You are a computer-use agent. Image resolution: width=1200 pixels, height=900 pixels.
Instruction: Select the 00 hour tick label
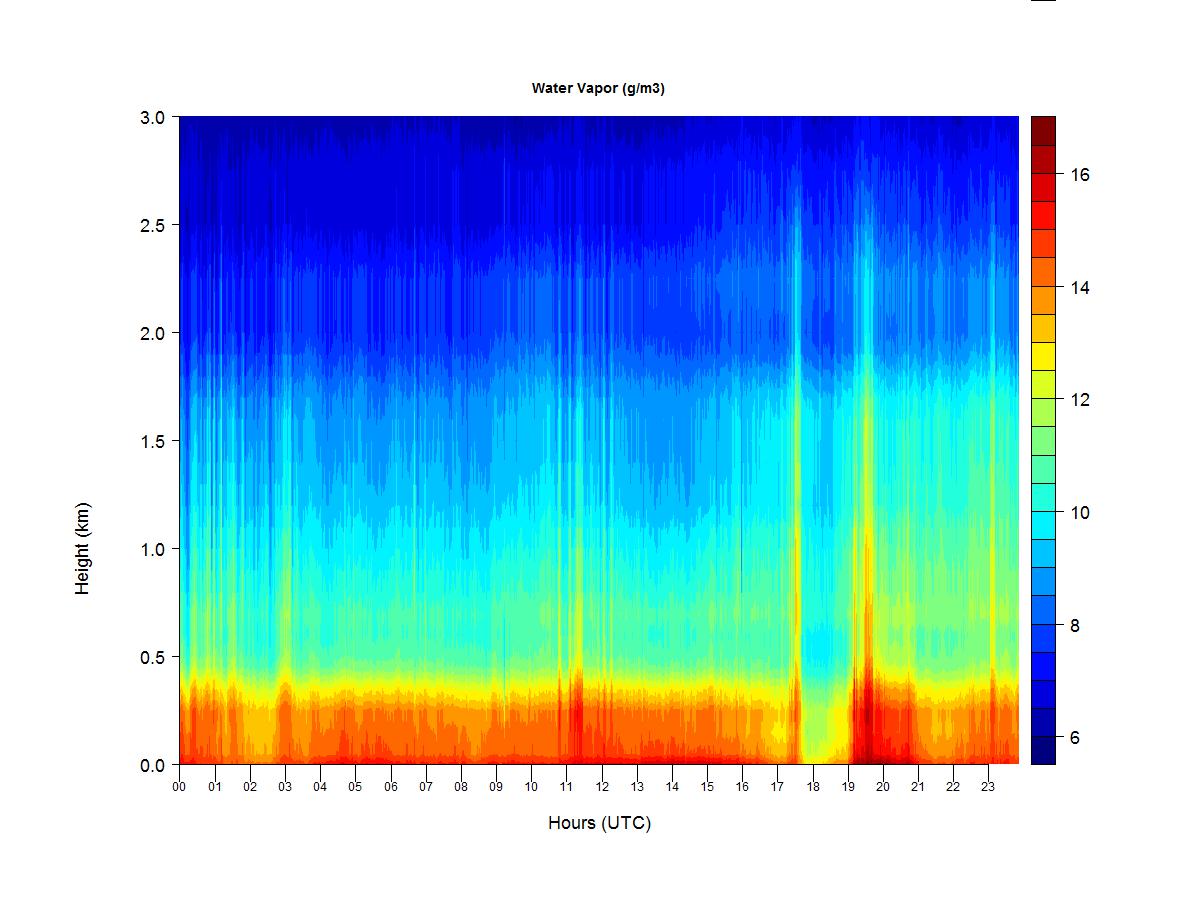179,787
